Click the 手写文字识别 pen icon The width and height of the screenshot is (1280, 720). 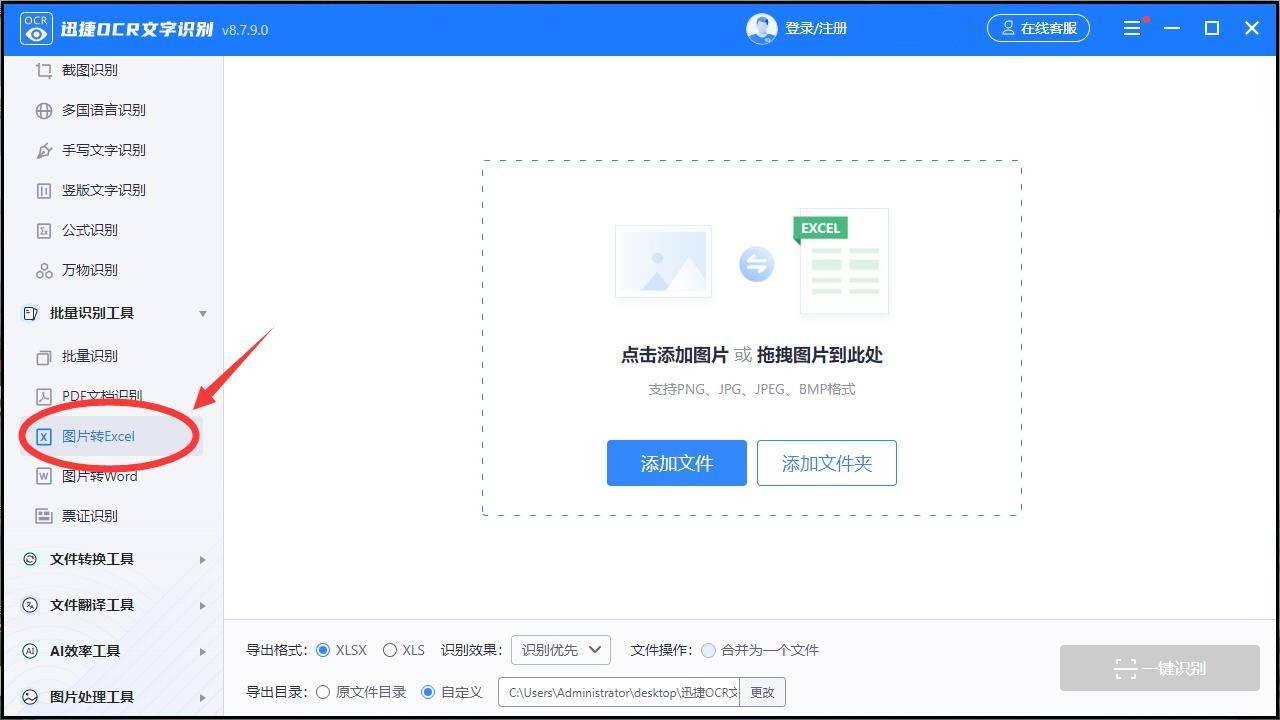point(43,150)
